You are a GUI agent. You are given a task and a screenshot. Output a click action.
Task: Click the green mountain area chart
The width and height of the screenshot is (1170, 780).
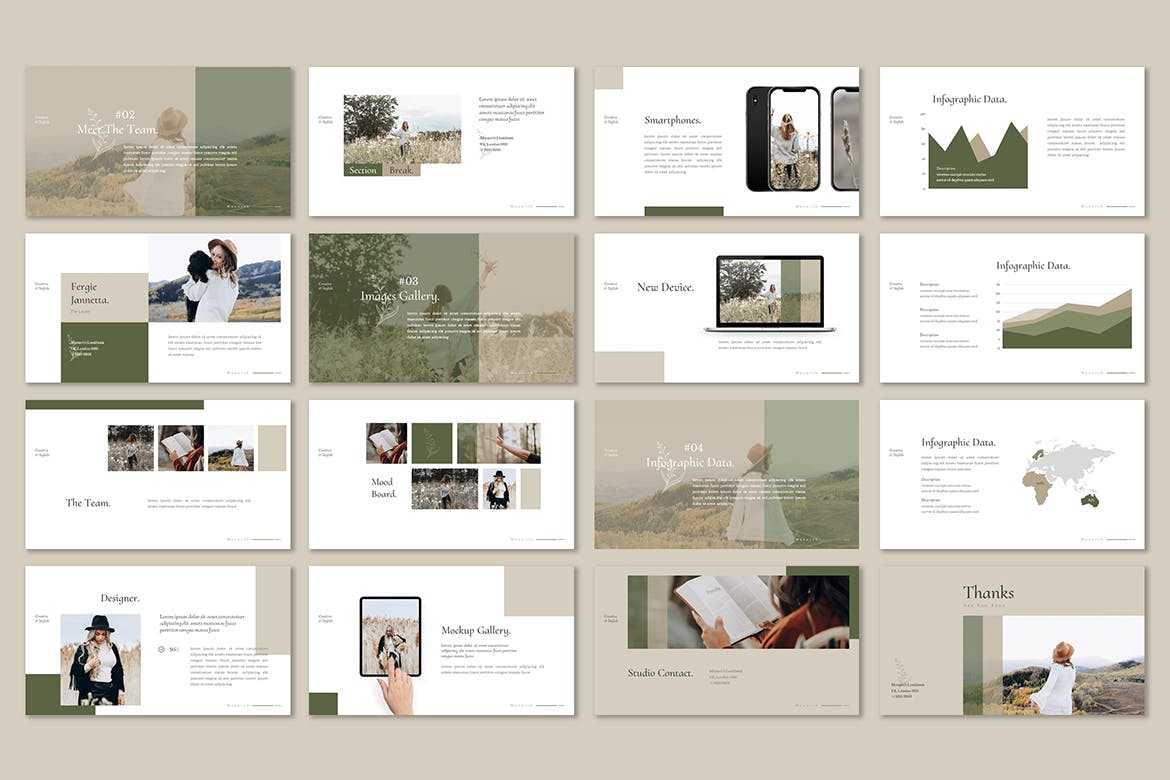coord(977,158)
